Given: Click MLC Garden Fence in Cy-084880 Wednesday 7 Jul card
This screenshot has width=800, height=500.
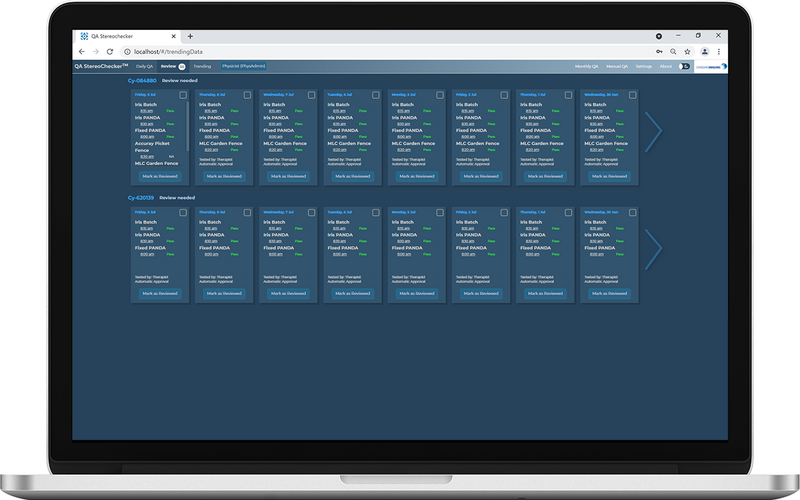Looking at the screenshot, I should click(x=285, y=143).
